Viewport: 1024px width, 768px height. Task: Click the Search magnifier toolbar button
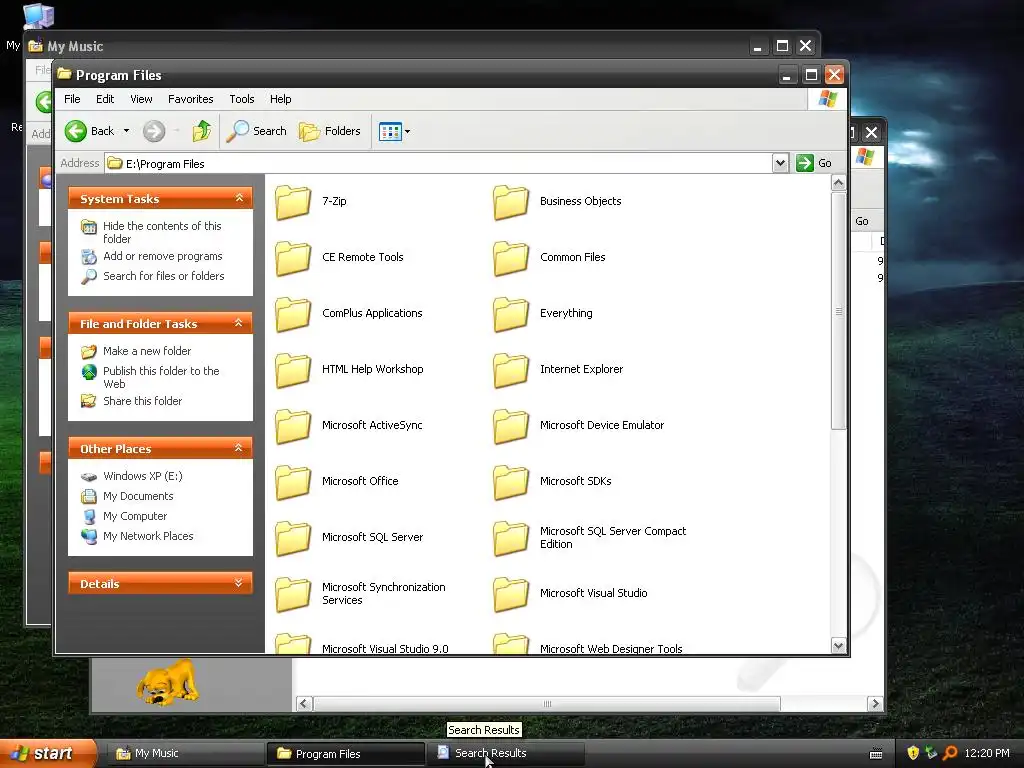tap(256, 131)
